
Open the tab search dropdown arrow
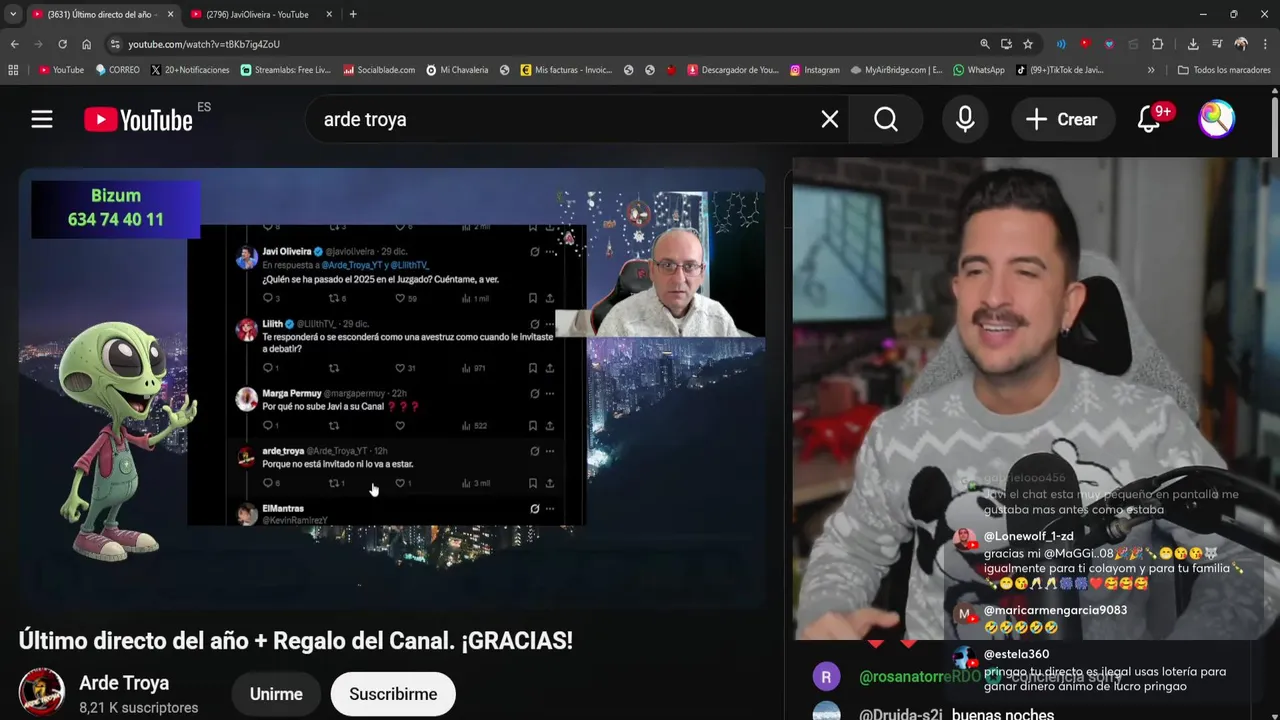point(12,14)
